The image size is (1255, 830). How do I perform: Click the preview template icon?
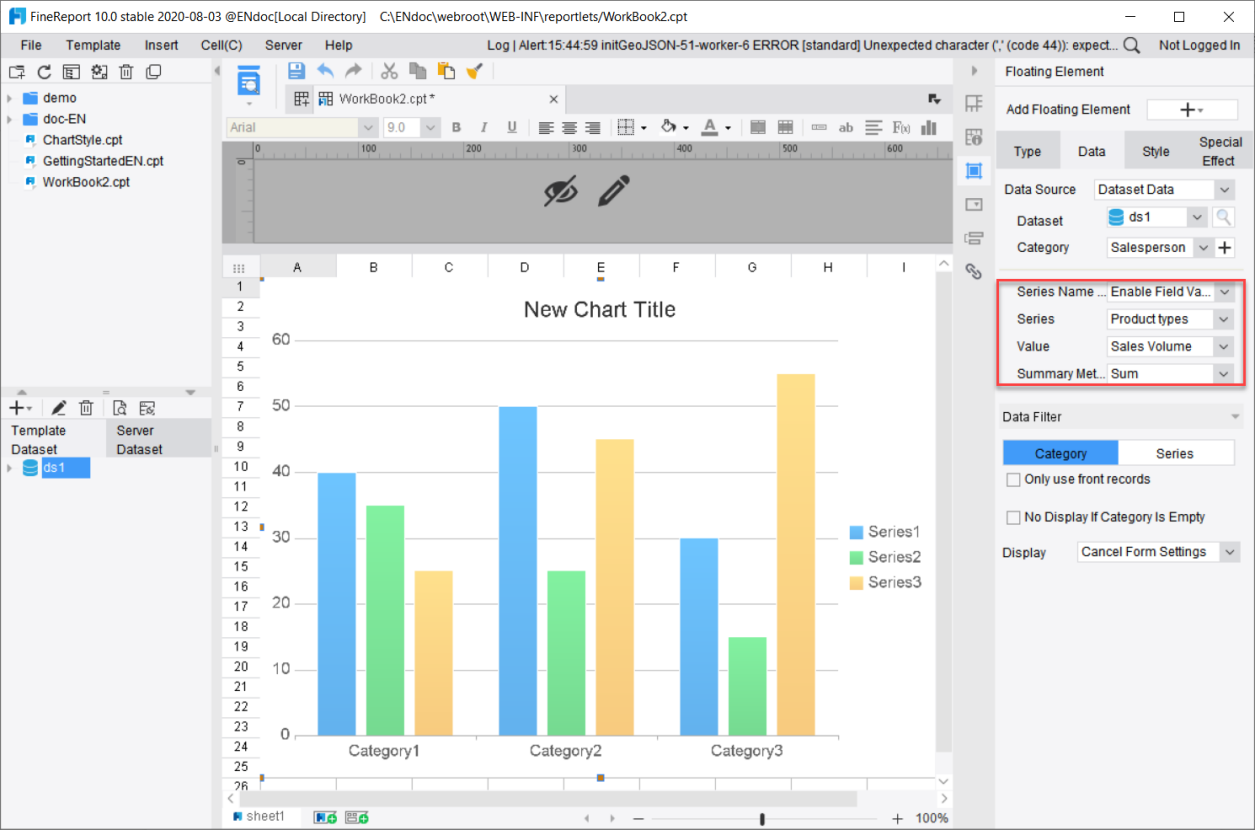248,83
